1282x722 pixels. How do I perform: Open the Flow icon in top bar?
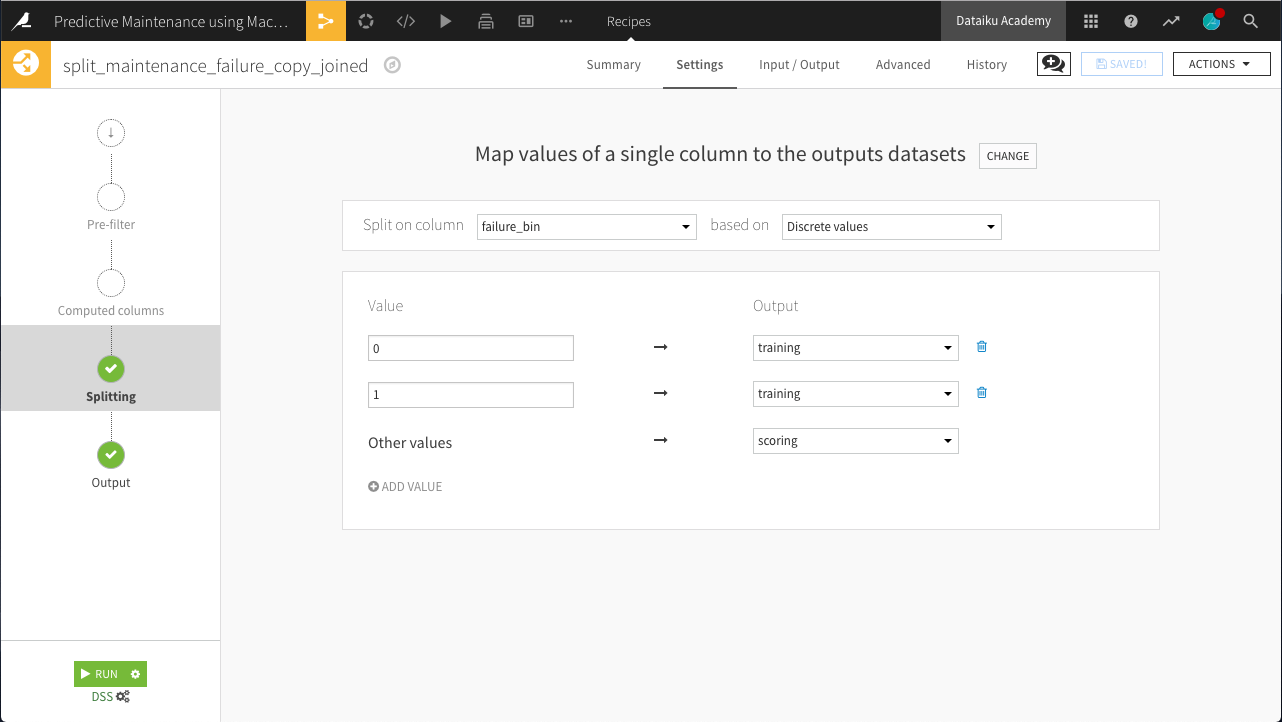point(325,21)
